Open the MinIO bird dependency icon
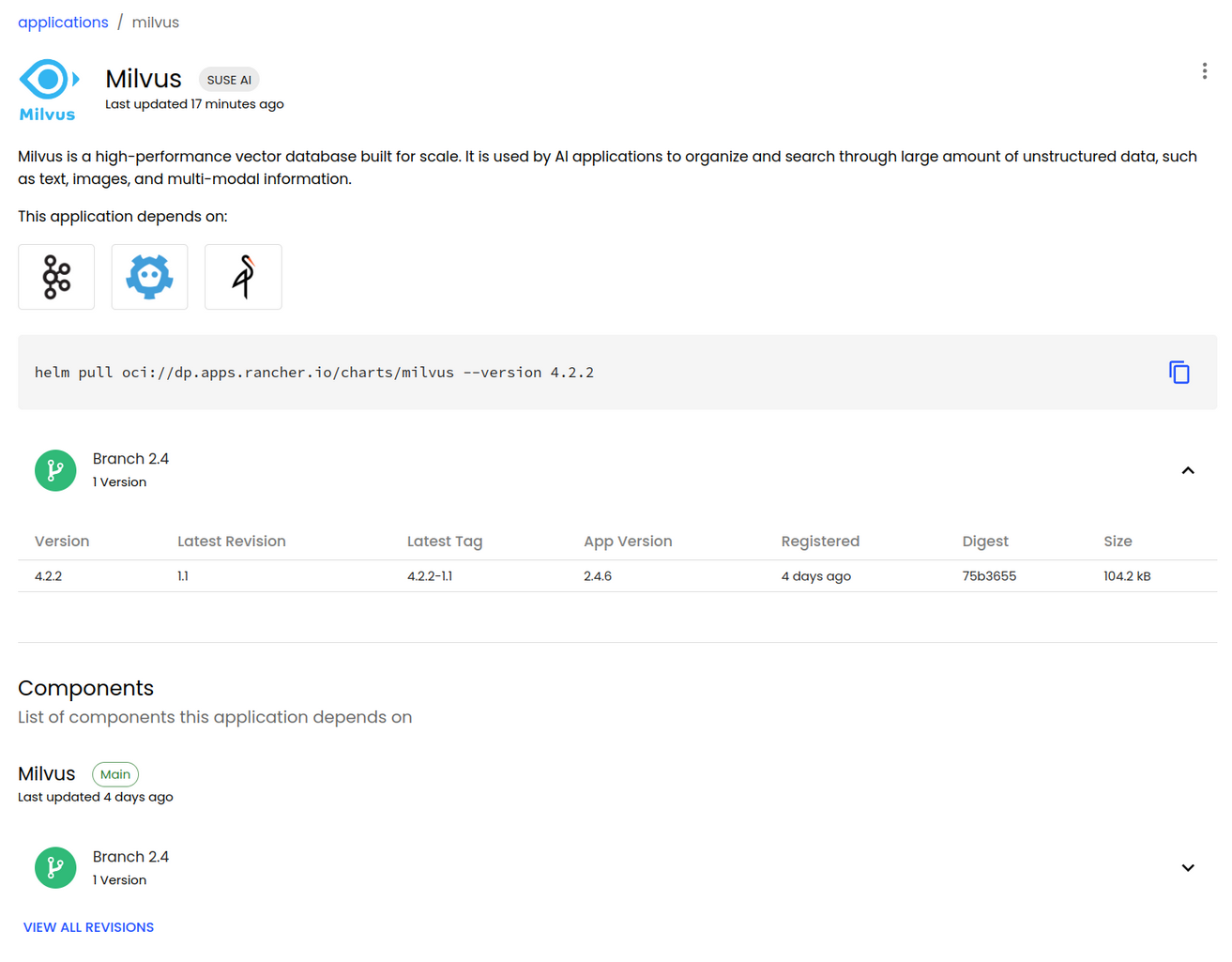The image size is (1232, 962). [243, 277]
